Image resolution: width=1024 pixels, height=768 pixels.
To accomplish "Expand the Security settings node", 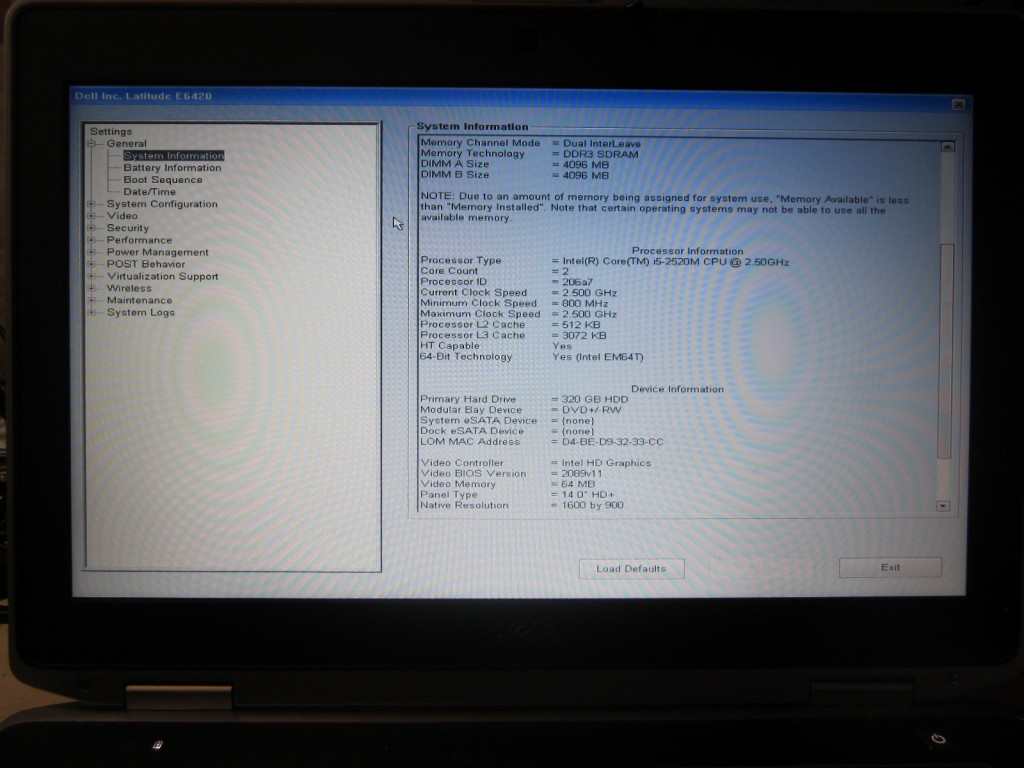I will click(92, 228).
